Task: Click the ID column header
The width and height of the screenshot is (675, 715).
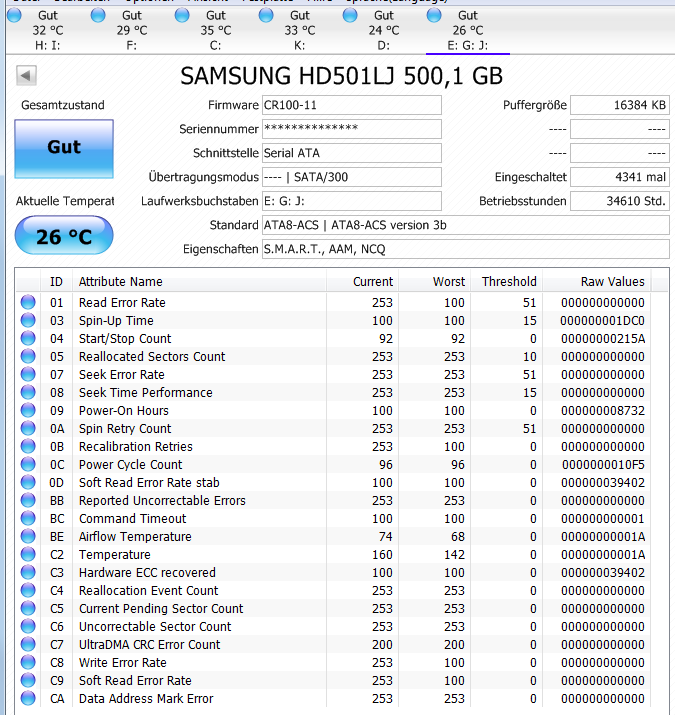Action: click(56, 281)
